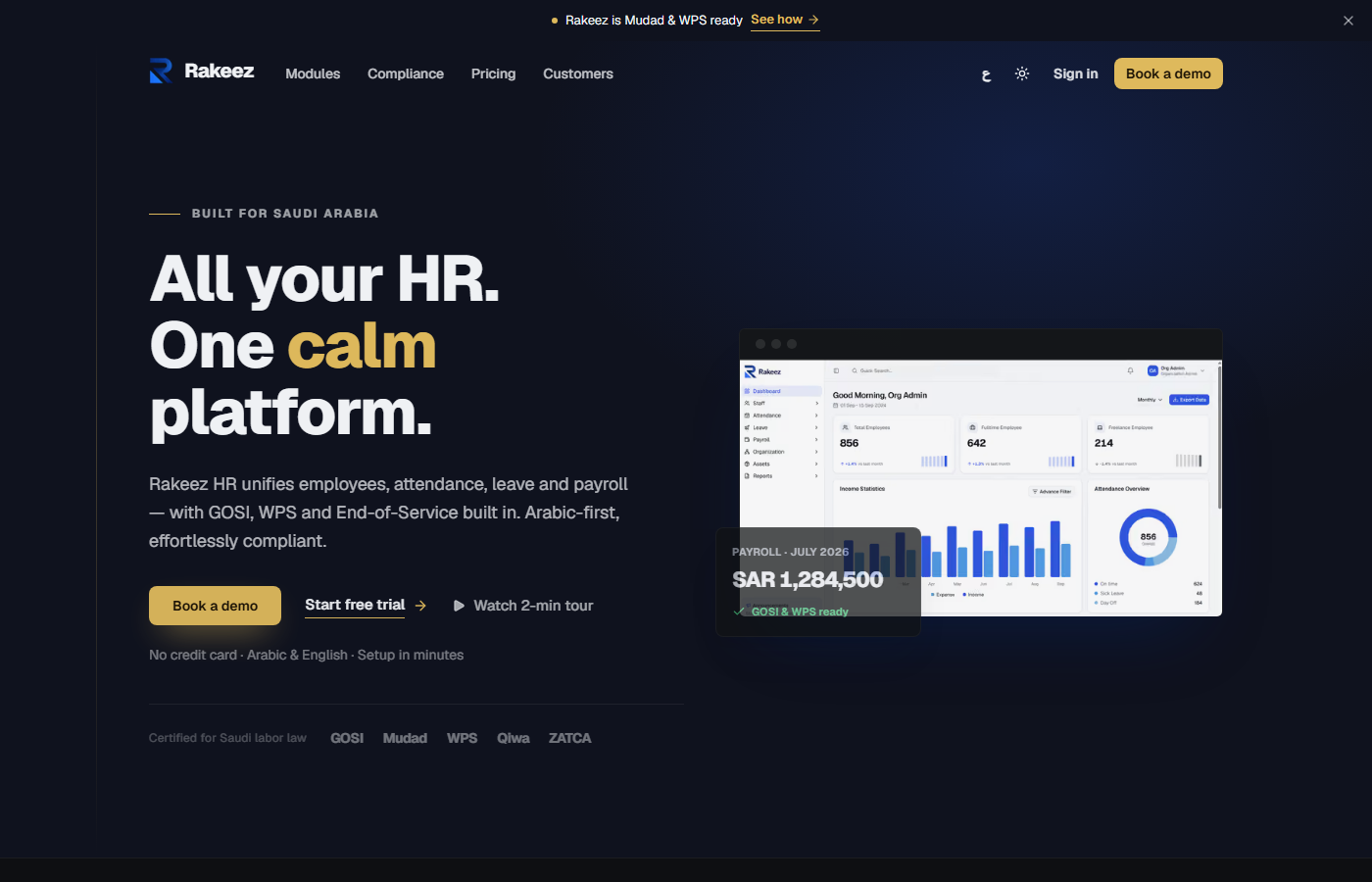Click the Rakeez logo in the navbar
This screenshot has height=882, width=1372.
[201, 72]
